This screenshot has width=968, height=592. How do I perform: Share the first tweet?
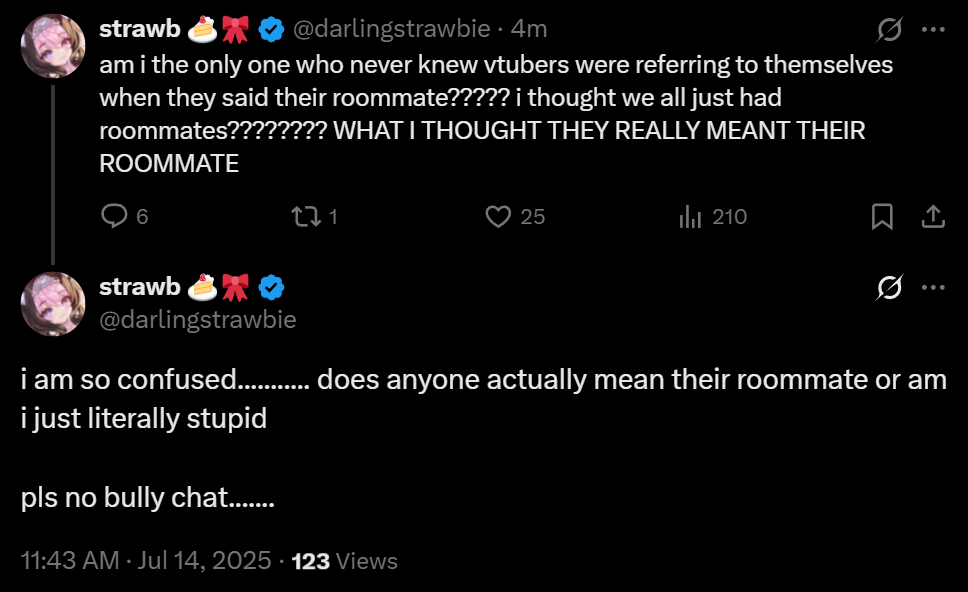point(932,216)
